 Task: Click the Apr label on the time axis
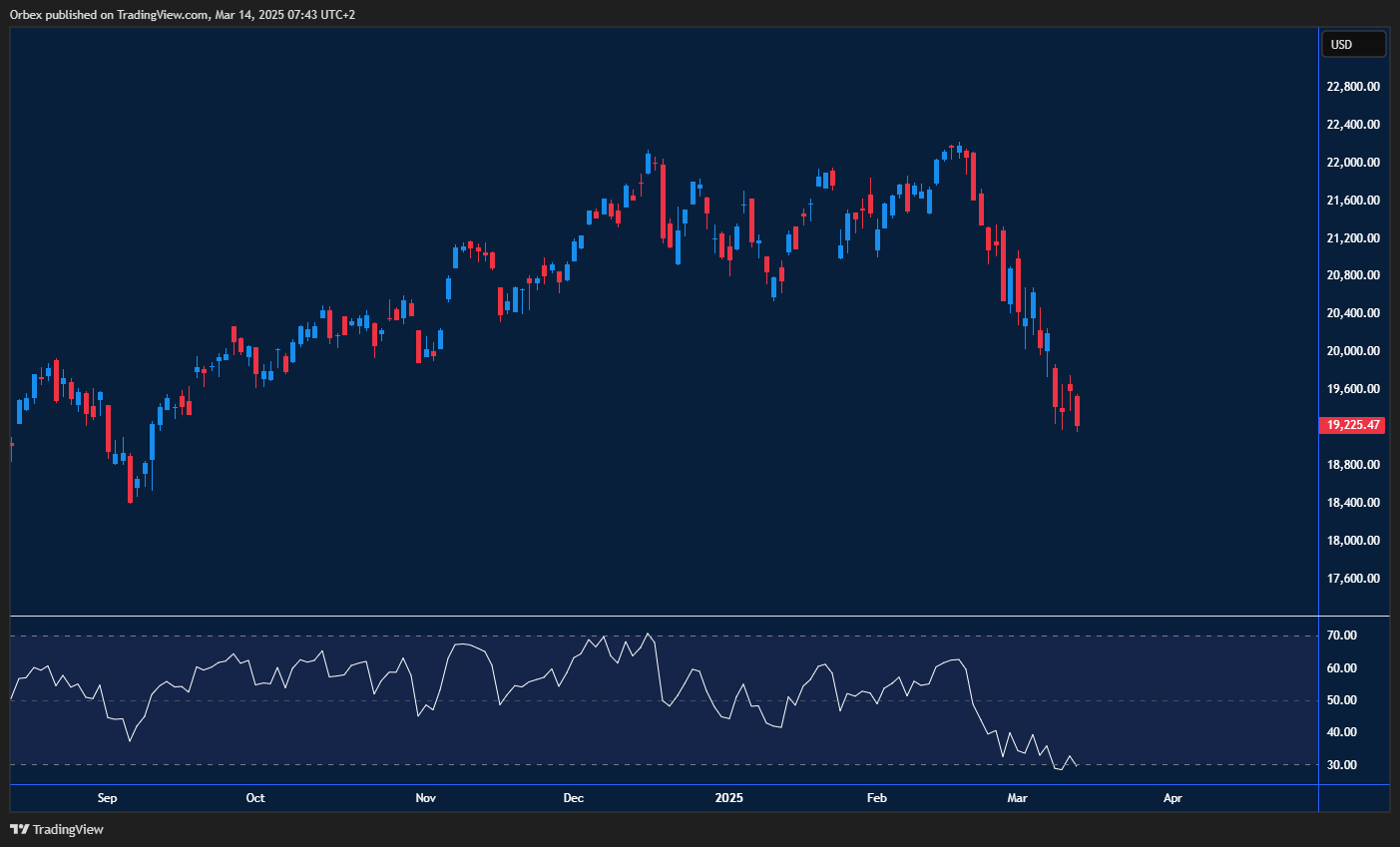[x=1171, y=798]
